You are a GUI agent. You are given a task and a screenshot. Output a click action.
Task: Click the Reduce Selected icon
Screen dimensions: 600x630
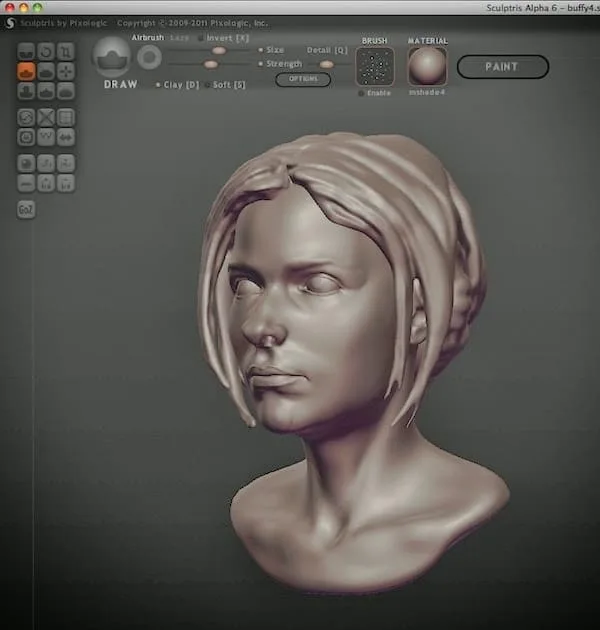[x=46, y=117]
